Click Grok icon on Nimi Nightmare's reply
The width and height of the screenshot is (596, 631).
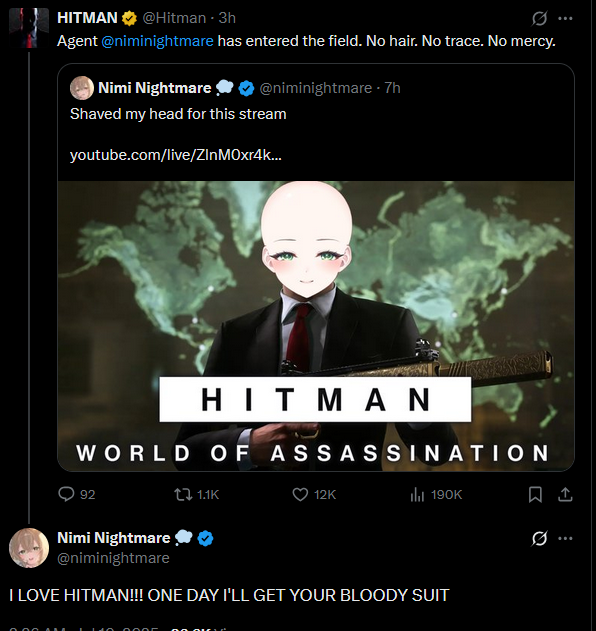coord(539,538)
